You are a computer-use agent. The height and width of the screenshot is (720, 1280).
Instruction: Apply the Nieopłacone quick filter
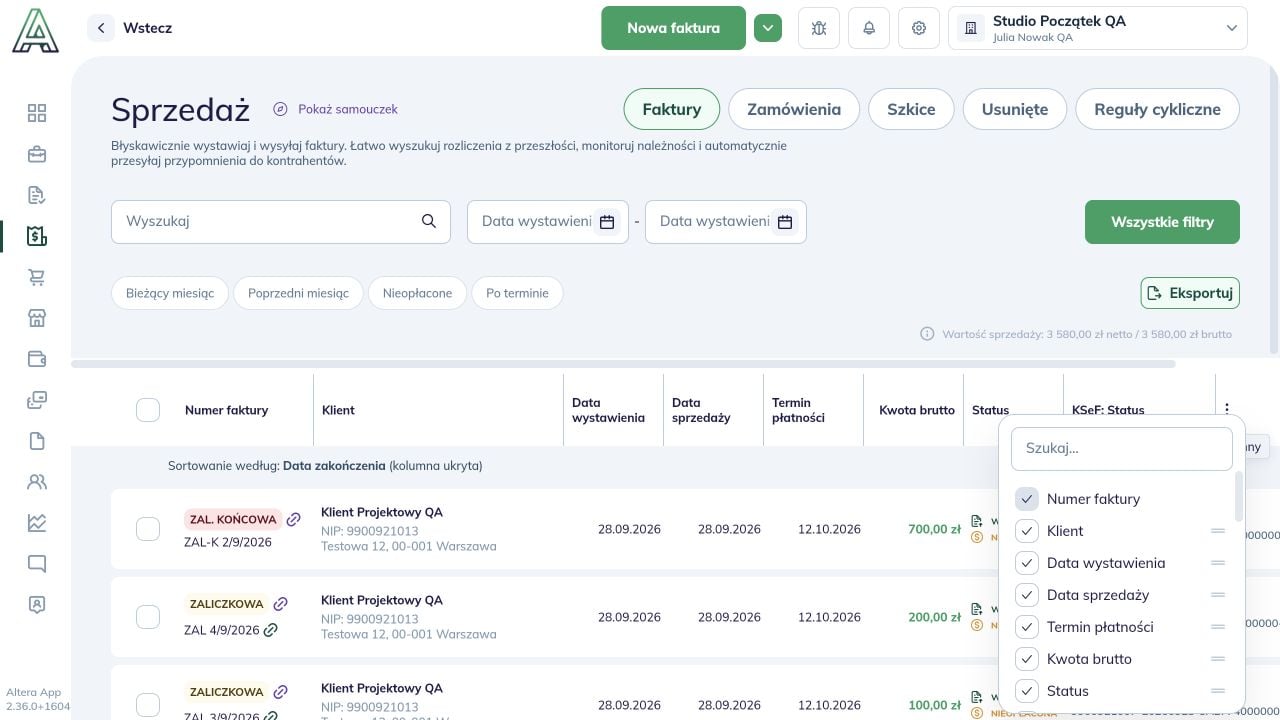(417, 293)
